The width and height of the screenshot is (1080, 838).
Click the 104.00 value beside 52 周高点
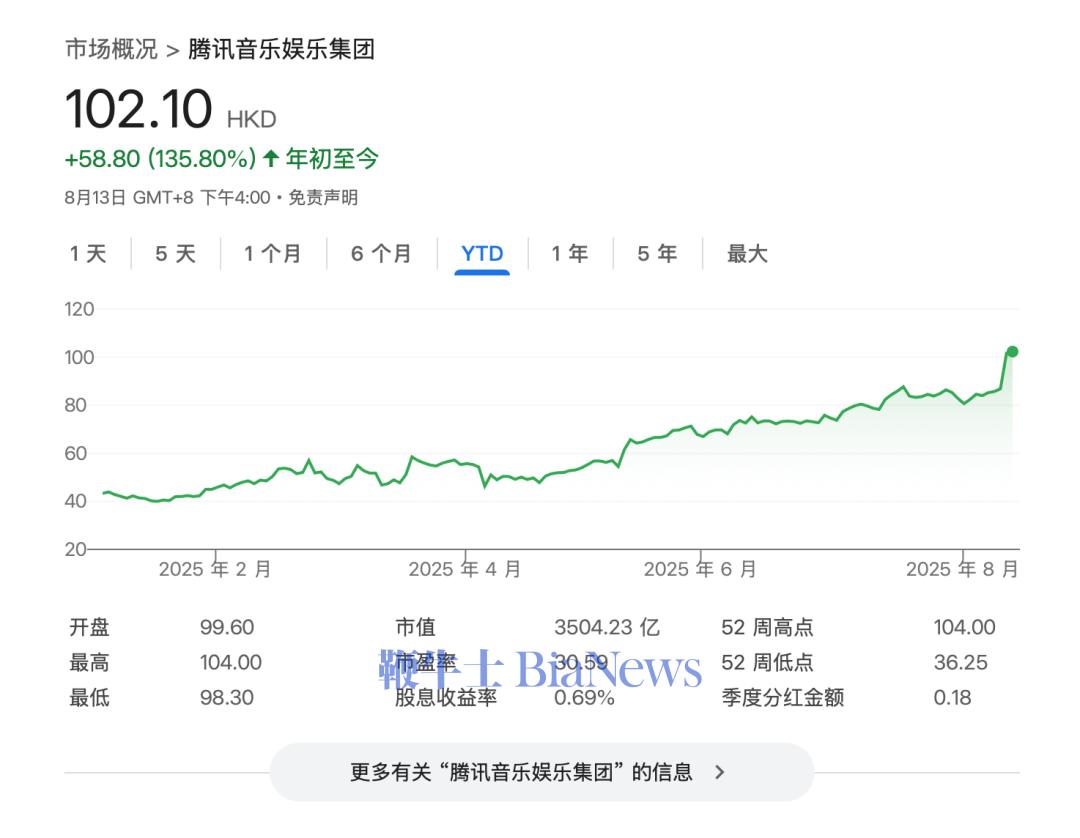[964, 627]
